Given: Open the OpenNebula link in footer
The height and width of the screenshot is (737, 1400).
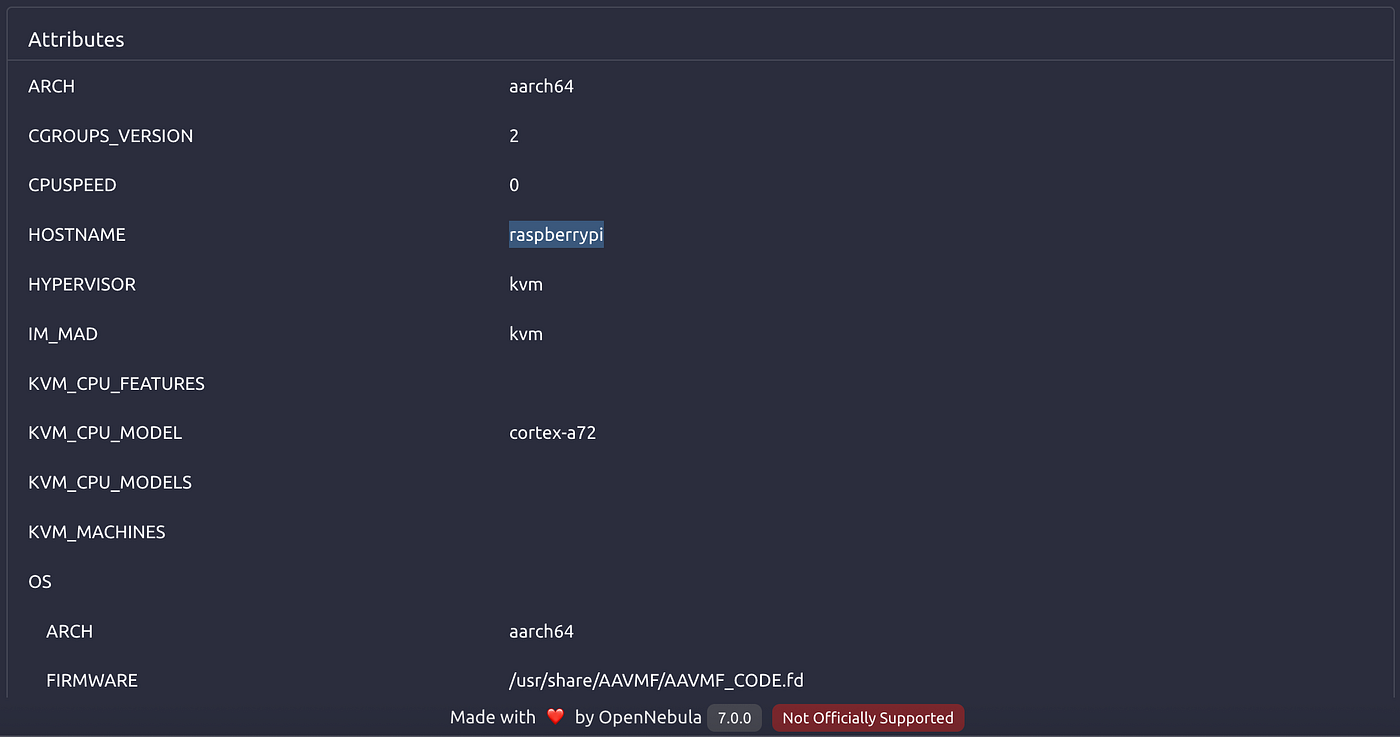Looking at the screenshot, I should click(x=650, y=718).
